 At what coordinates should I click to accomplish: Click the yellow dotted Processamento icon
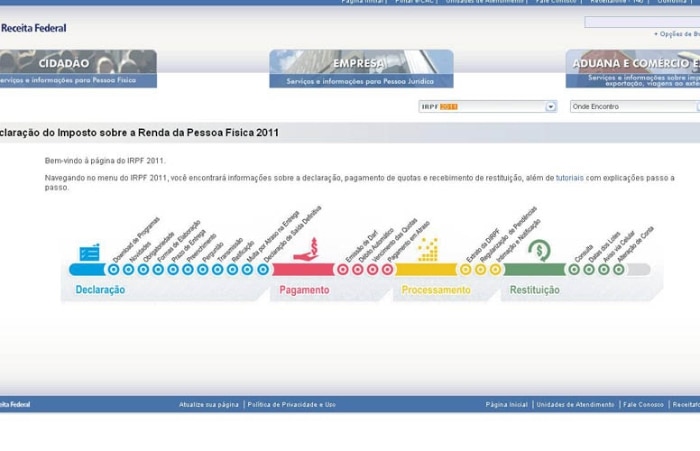[x=428, y=249]
